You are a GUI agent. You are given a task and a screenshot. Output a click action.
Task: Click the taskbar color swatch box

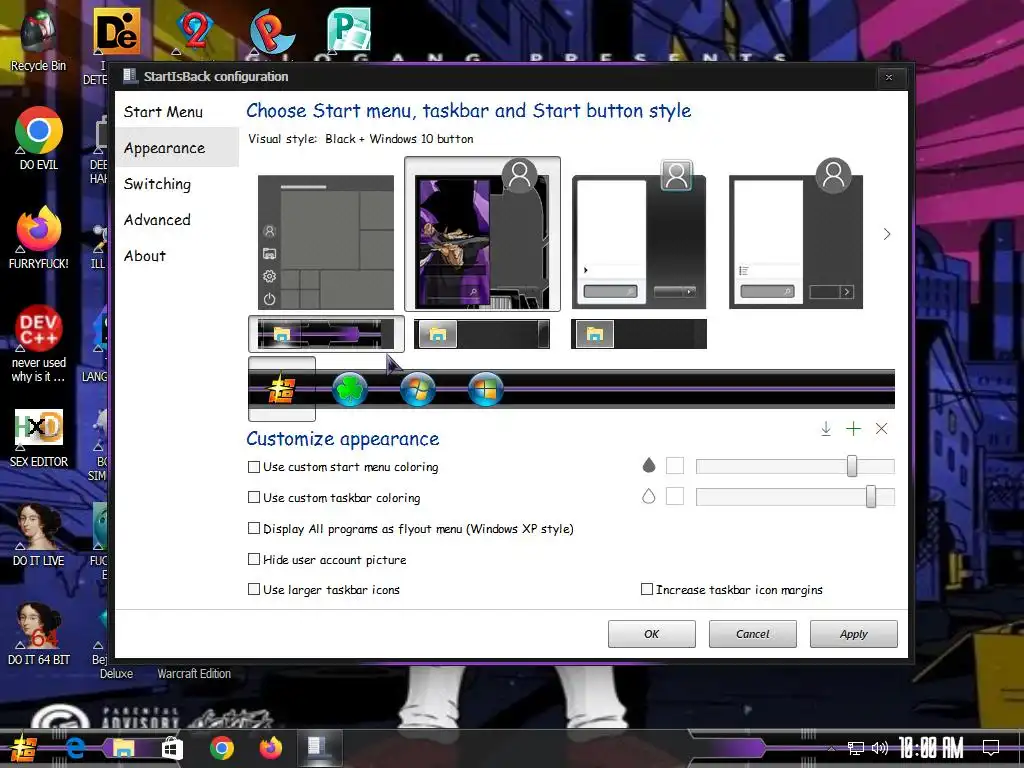tap(675, 496)
